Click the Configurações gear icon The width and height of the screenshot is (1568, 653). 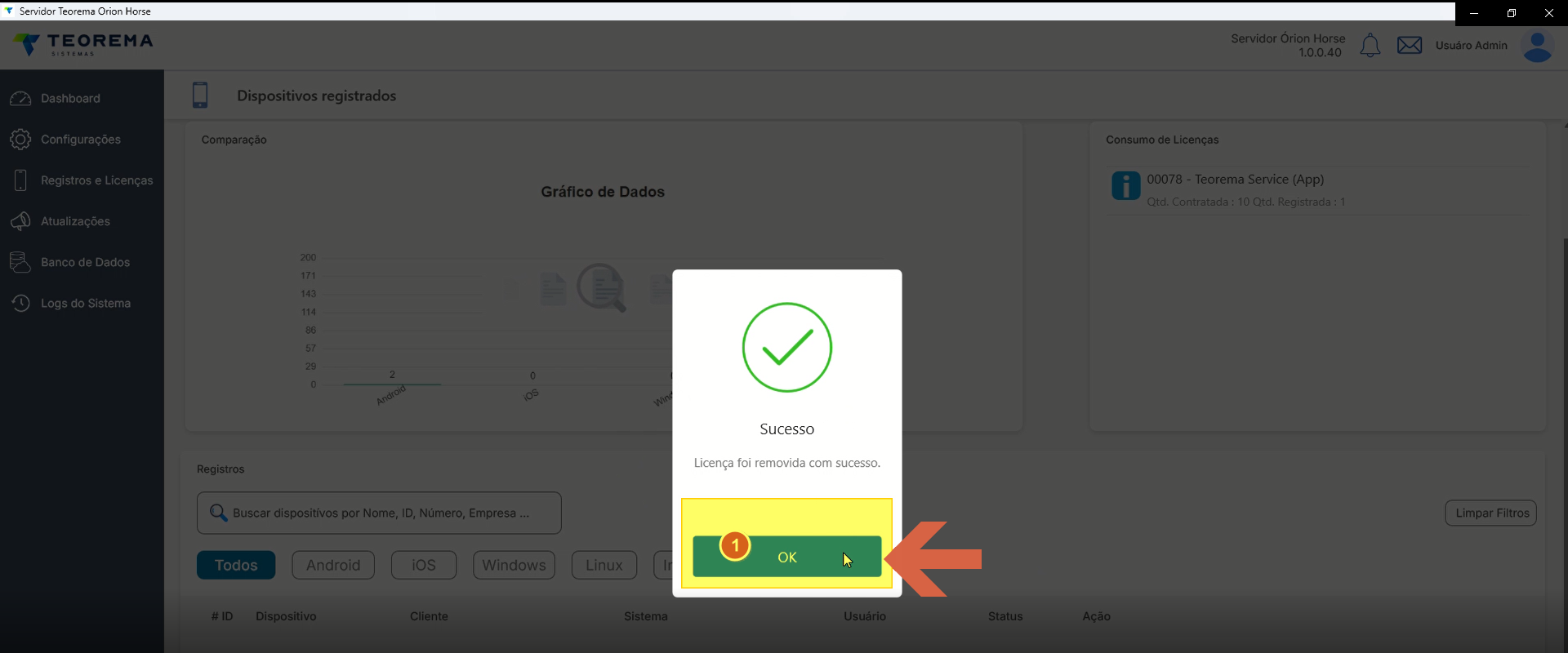20,140
